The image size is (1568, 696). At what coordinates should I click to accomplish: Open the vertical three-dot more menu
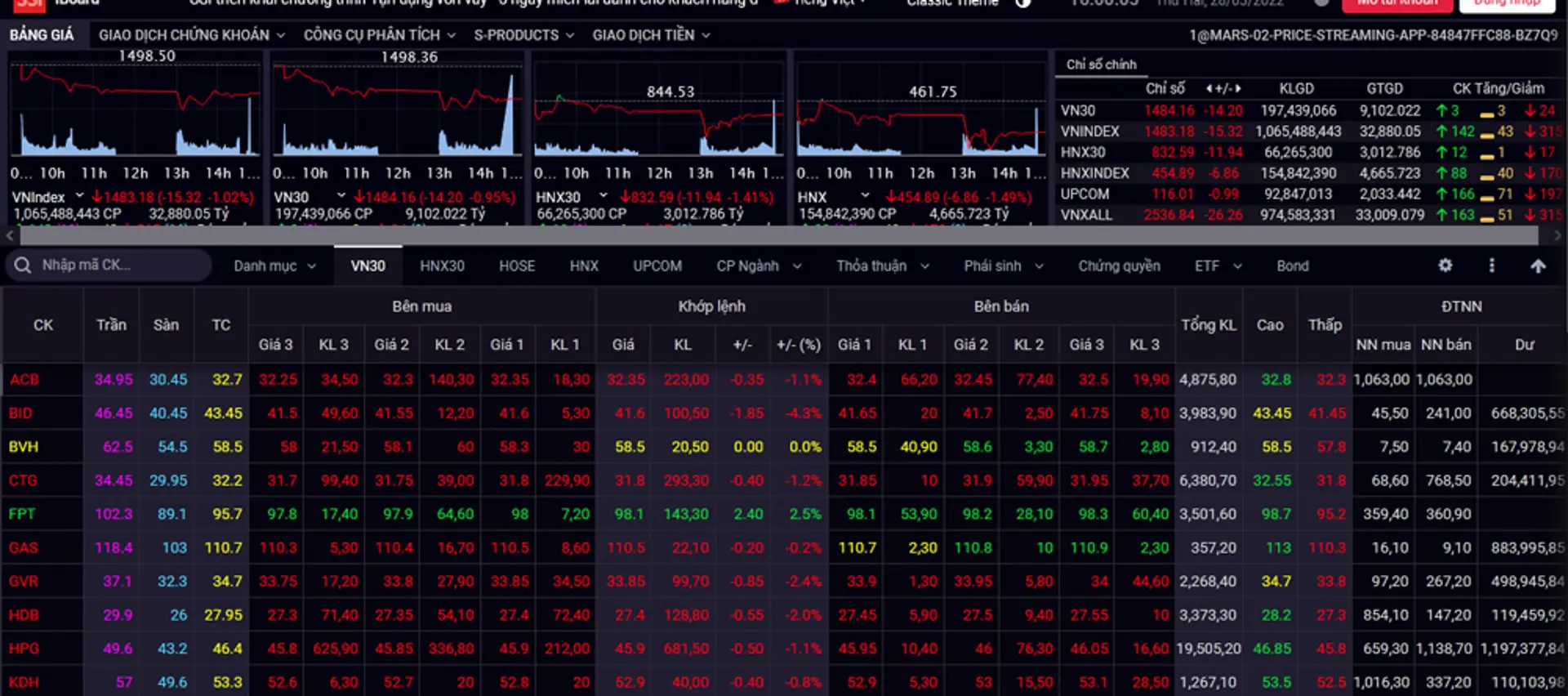(1491, 265)
